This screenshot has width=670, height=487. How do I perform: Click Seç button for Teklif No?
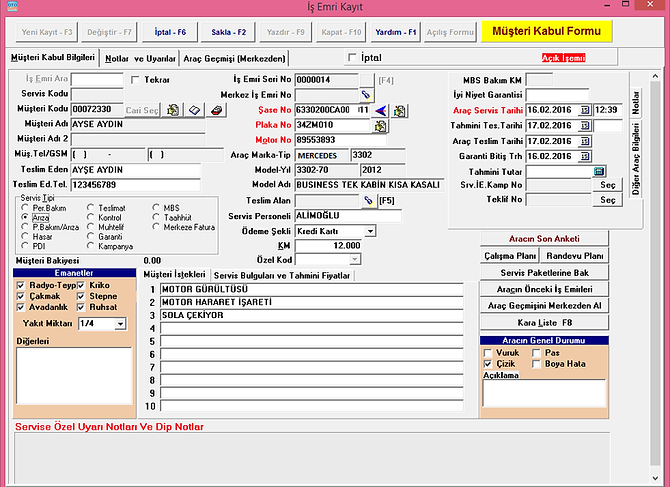click(x=607, y=200)
